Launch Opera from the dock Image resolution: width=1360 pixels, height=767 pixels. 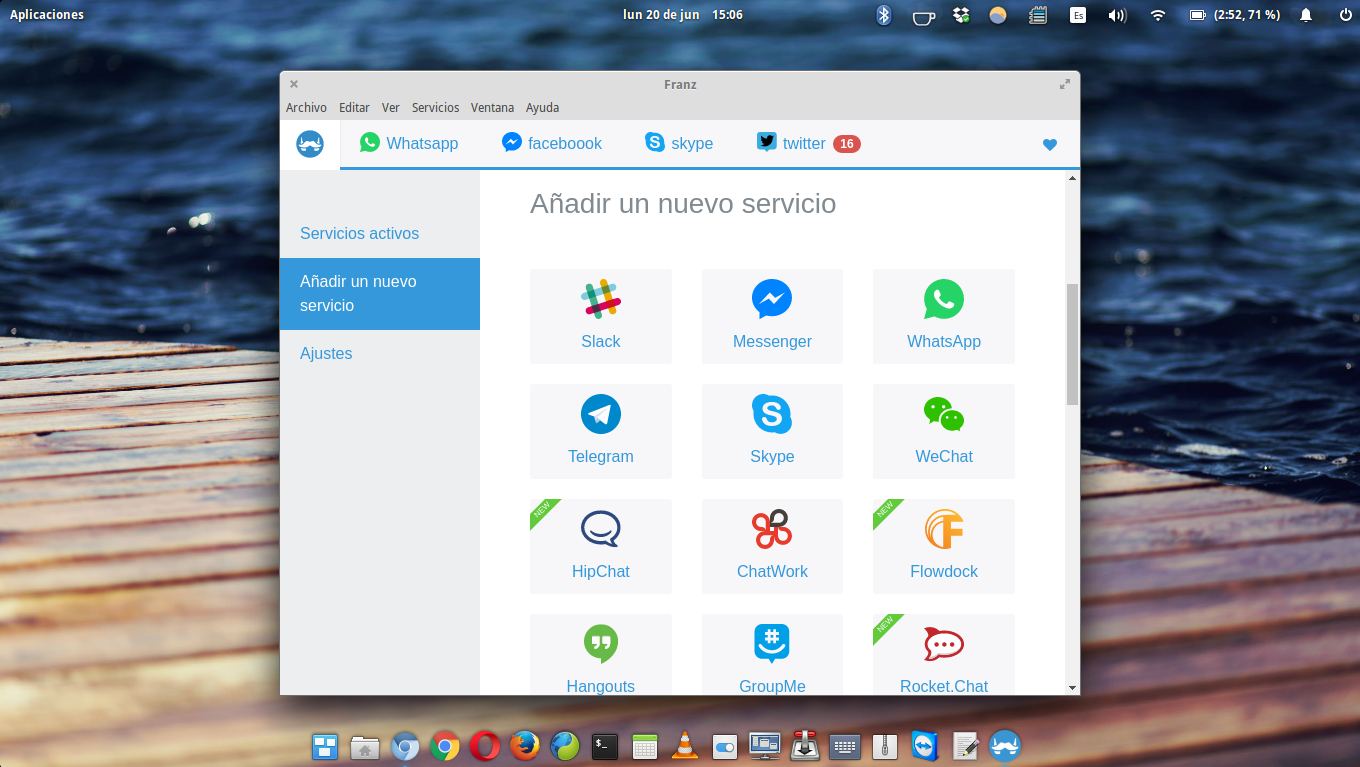point(485,746)
